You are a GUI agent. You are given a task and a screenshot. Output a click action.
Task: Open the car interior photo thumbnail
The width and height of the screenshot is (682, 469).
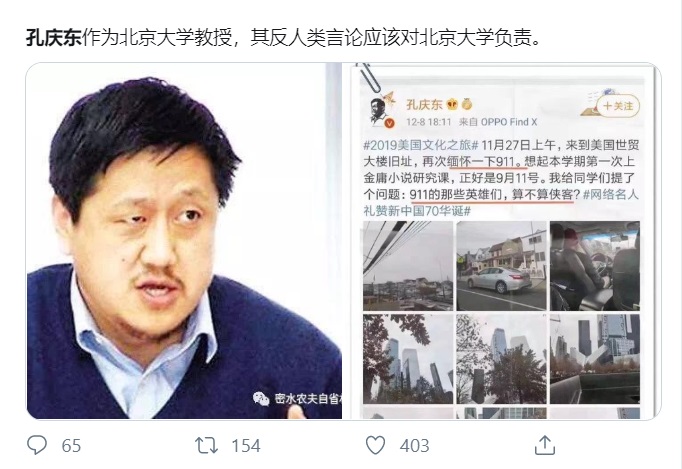(595, 266)
